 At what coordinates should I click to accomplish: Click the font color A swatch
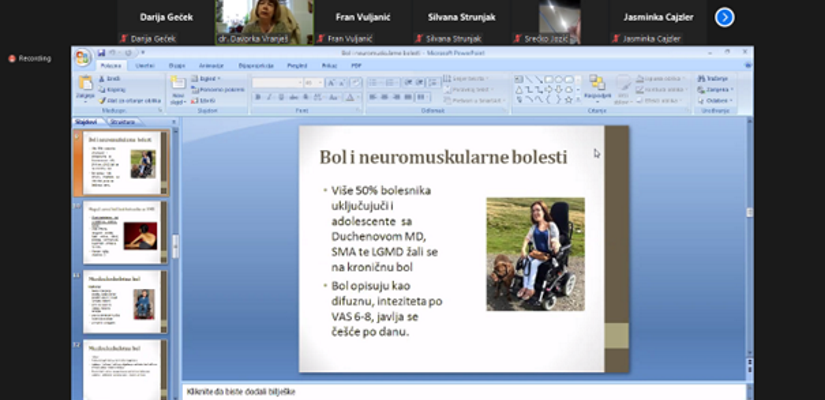tap(350, 97)
